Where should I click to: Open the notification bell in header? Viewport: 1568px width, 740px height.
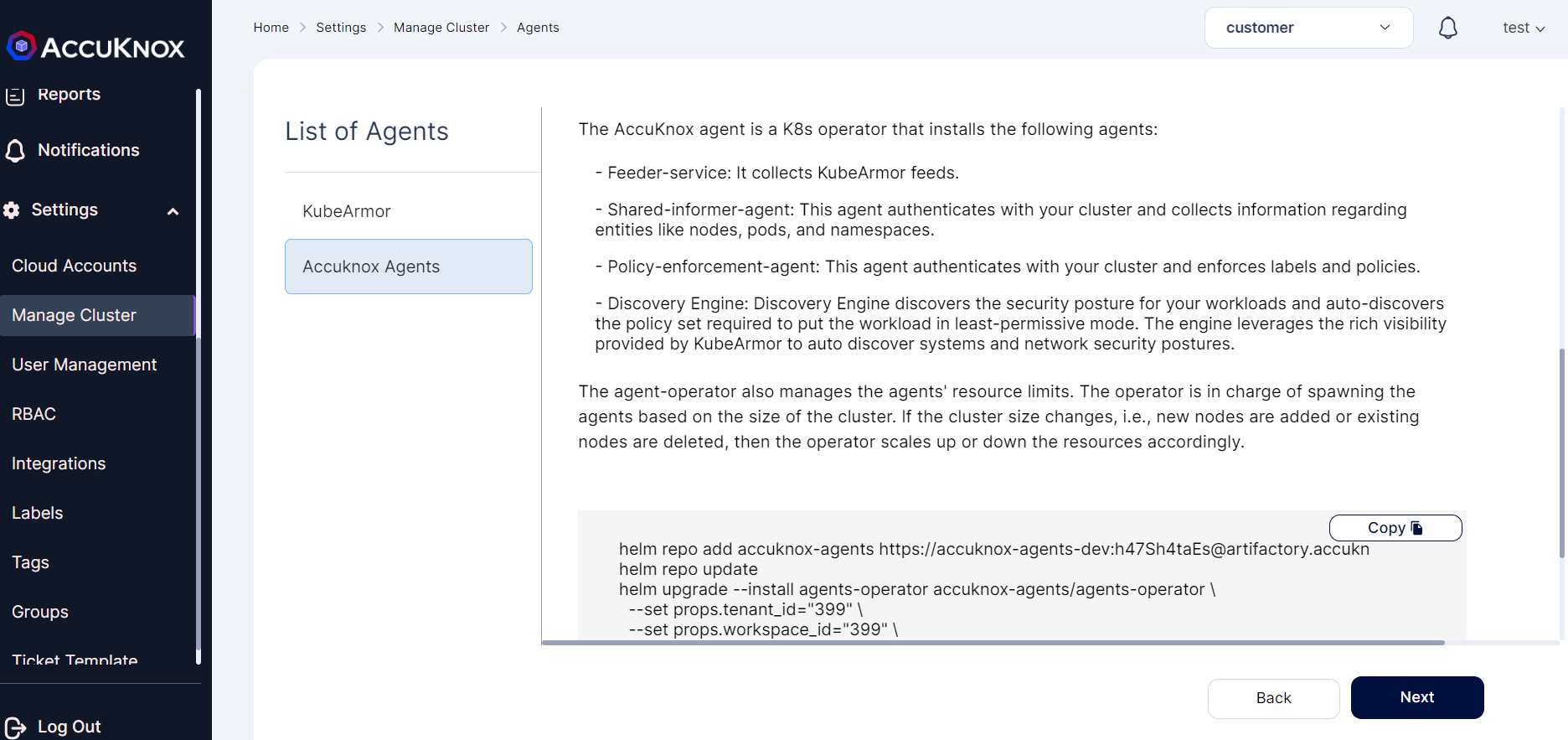click(1447, 28)
